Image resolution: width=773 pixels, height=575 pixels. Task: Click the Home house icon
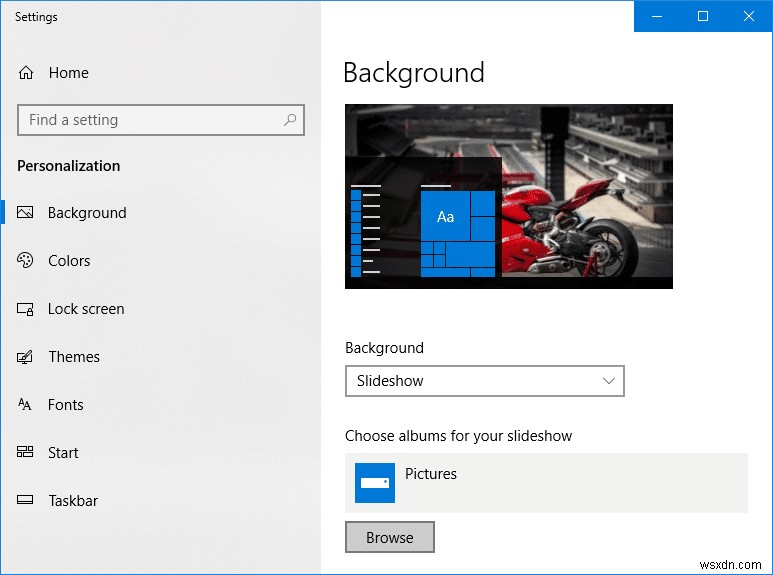click(x=26, y=73)
